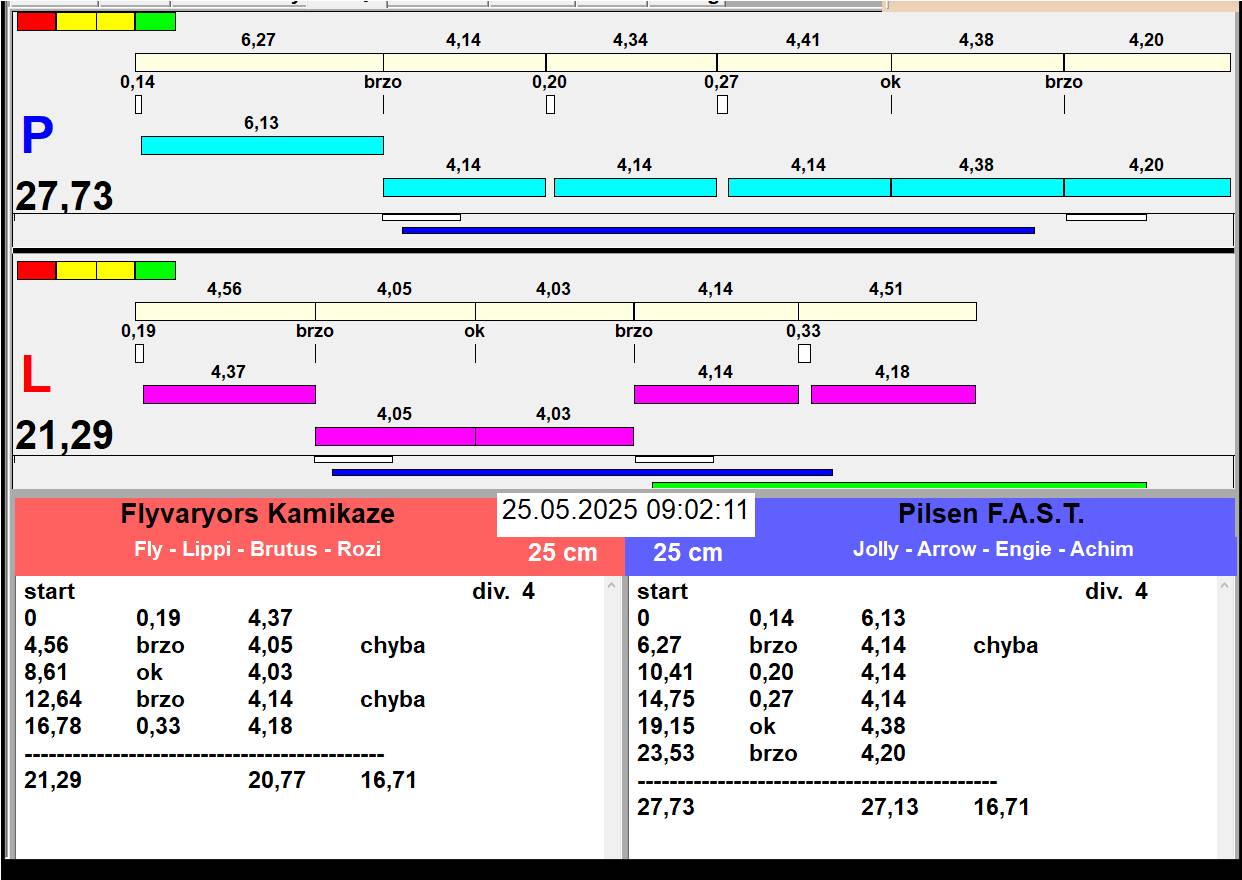Click the red L lane letter
Image resolution: width=1242 pixels, height=880 pixels.
click(x=36, y=376)
